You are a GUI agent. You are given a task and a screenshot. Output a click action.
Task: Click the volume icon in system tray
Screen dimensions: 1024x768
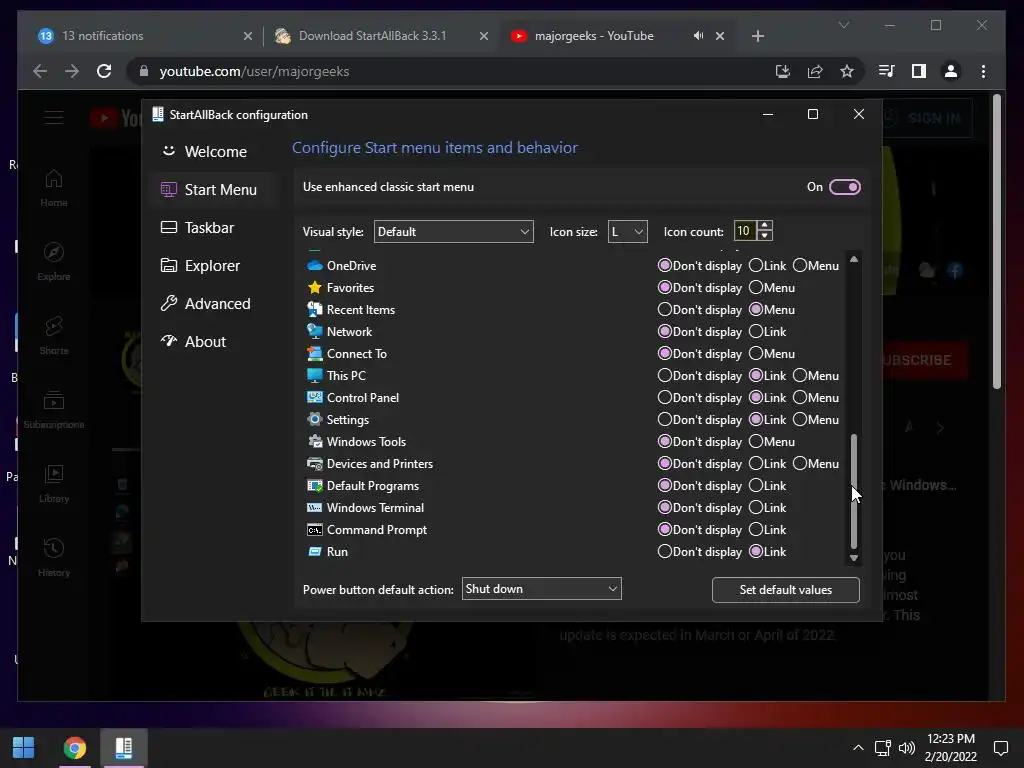906,748
